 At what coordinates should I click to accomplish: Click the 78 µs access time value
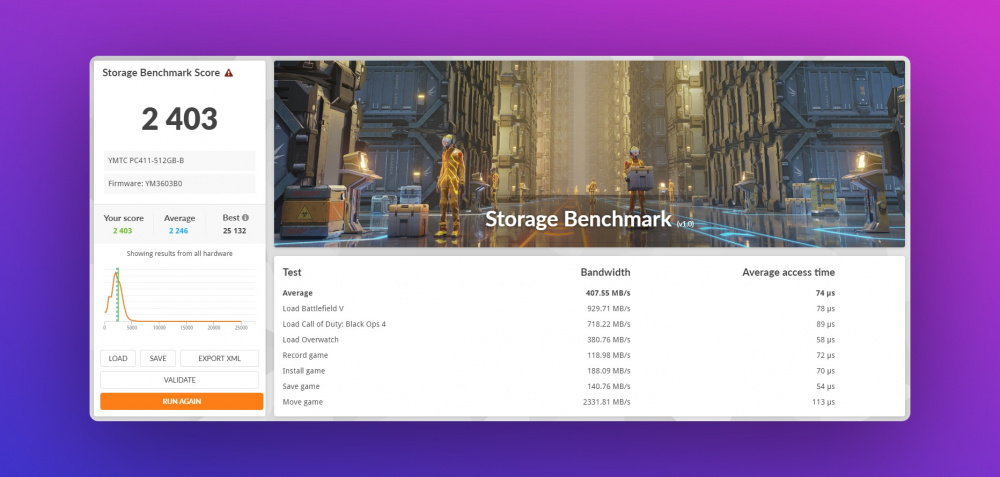(827, 309)
